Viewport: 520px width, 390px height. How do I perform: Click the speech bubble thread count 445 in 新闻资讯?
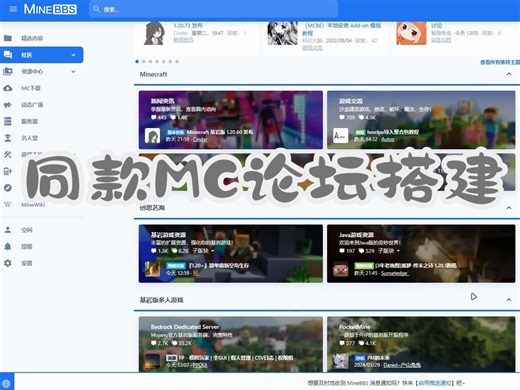pos(159,117)
